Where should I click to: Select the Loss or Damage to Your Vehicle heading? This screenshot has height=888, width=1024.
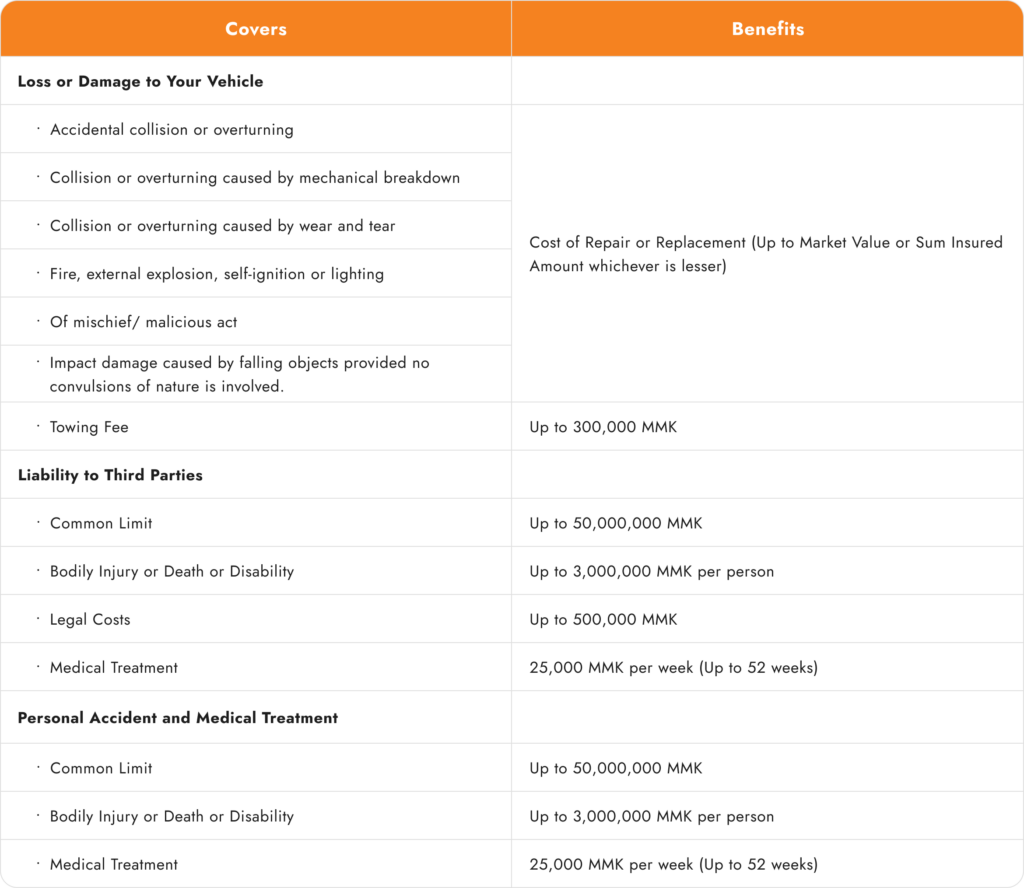point(141,81)
